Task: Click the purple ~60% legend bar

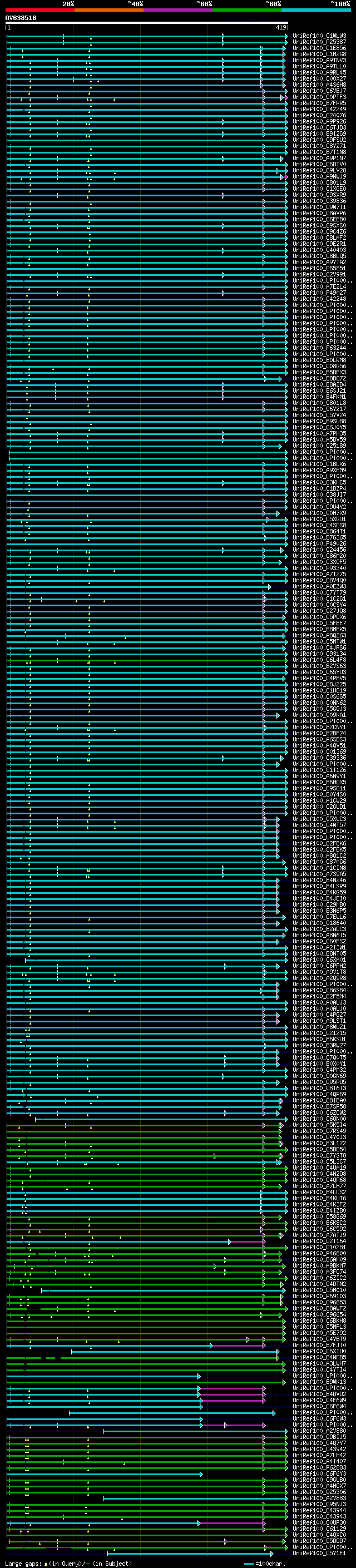Action: 177,10
